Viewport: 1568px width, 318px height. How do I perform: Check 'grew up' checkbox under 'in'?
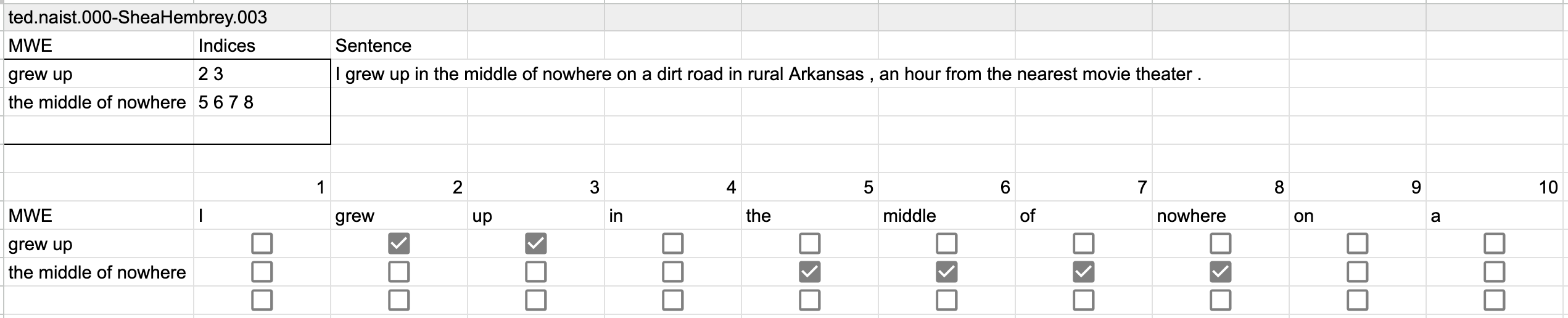[x=672, y=243]
